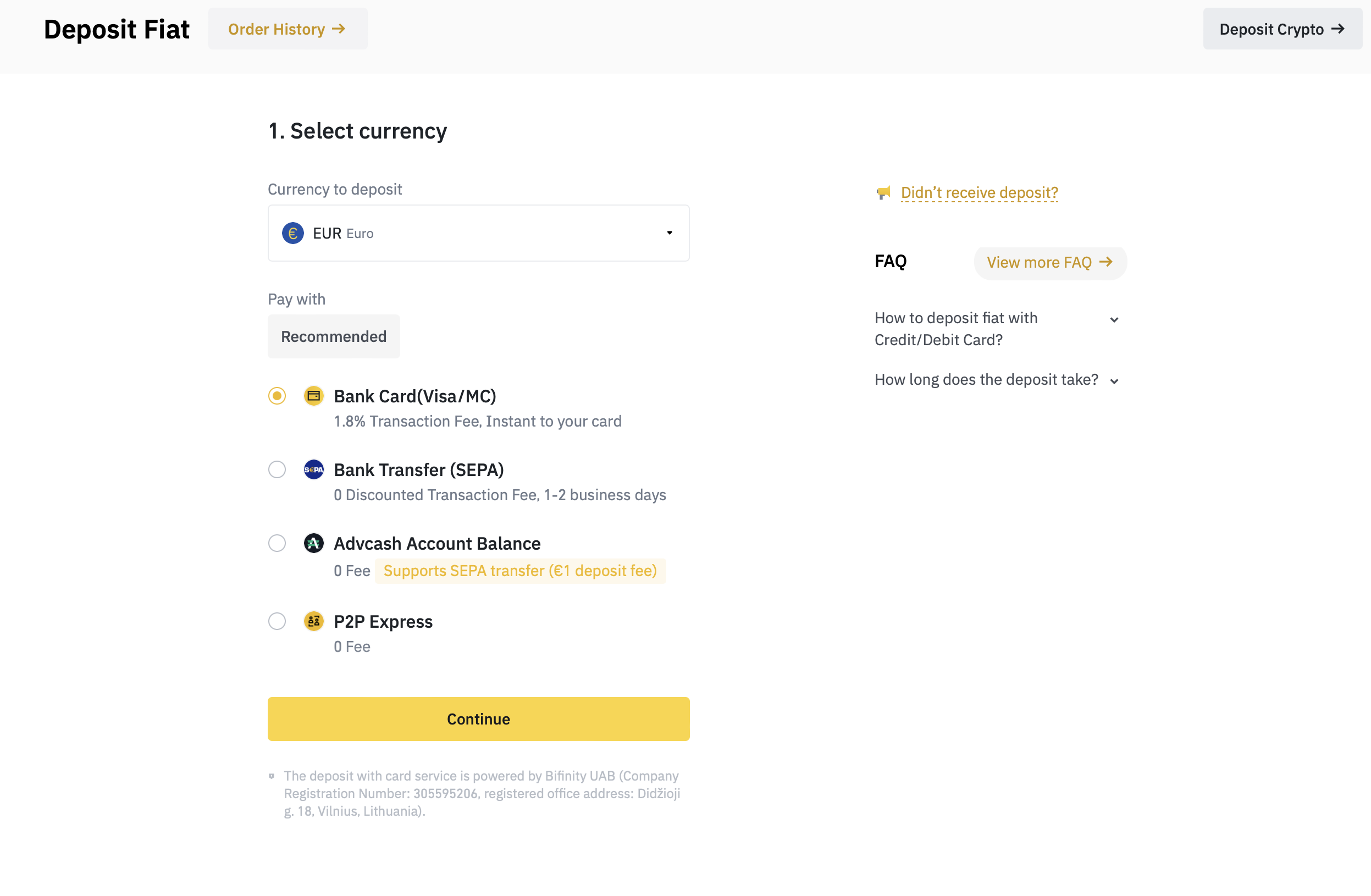Image resolution: width=1371 pixels, height=896 pixels.
Task: Click the Advcash logo icon
Action: pyautogui.click(x=313, y=543)
